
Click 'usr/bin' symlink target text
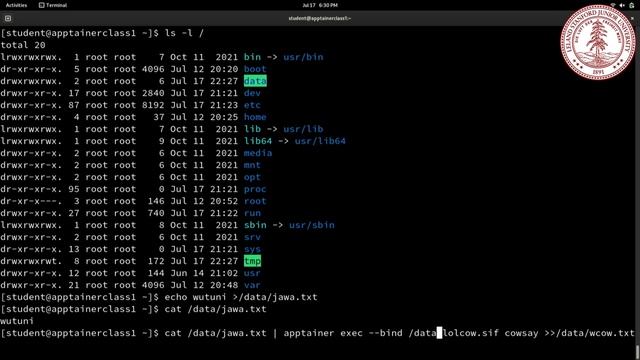point(303,57)
